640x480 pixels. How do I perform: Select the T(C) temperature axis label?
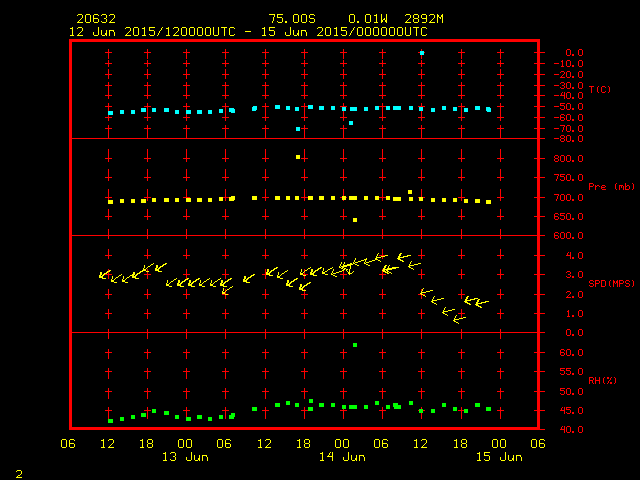coord(600,89)
